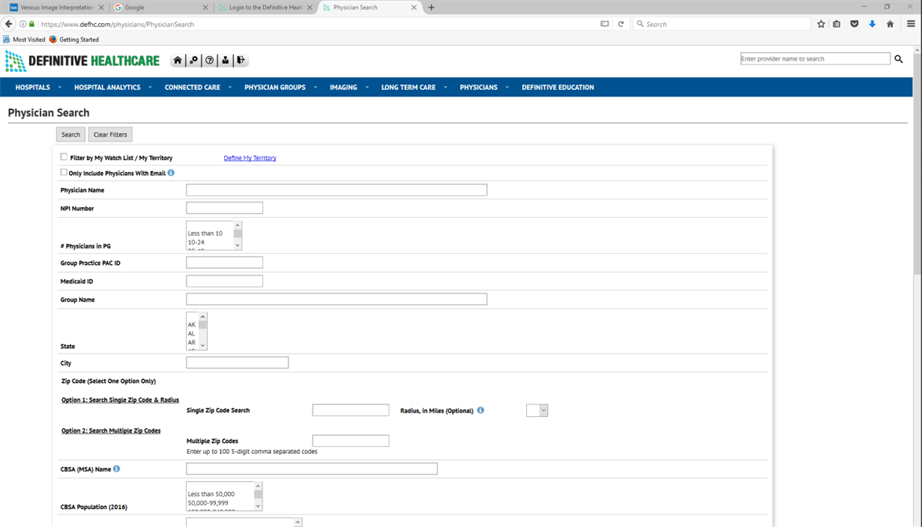Go to browser home page icon

click(890, 24)
